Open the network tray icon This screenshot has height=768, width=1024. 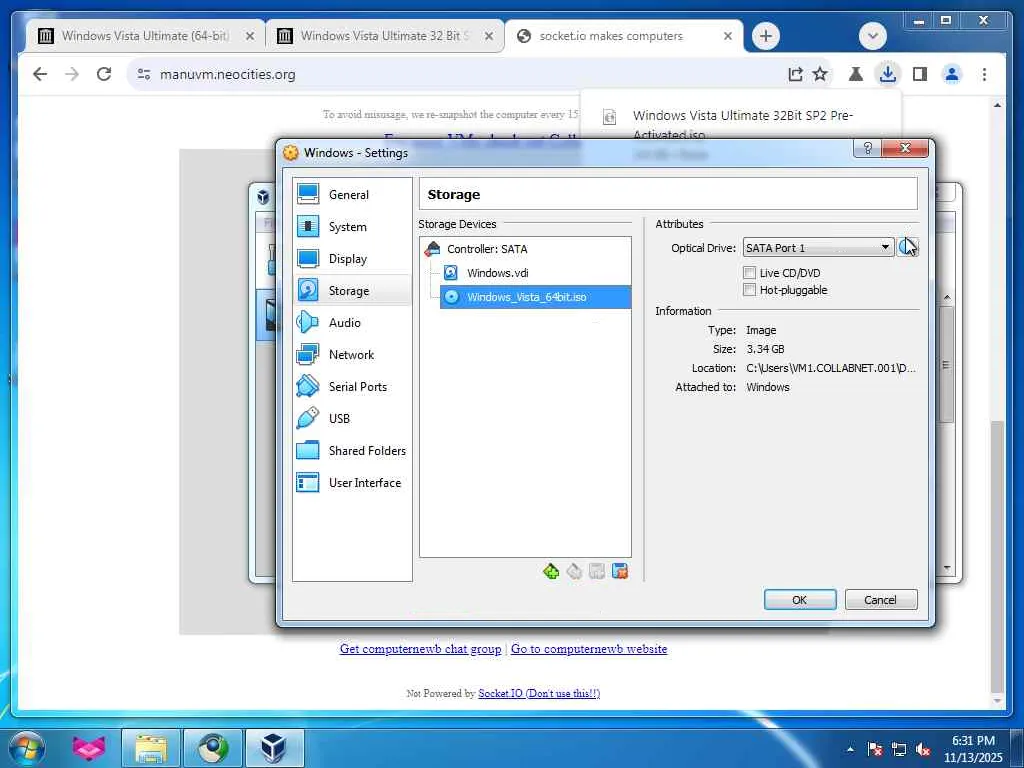(899, 749)
